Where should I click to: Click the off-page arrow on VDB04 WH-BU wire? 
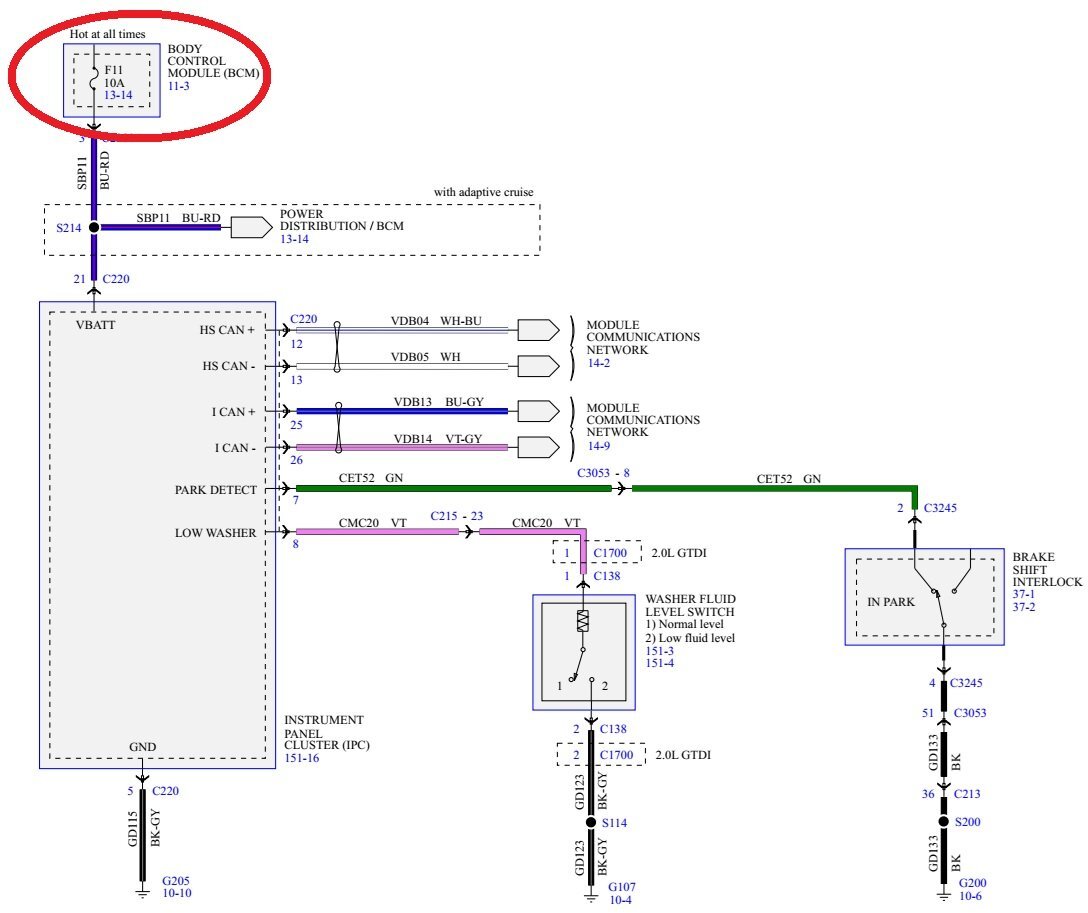(538, 330)
